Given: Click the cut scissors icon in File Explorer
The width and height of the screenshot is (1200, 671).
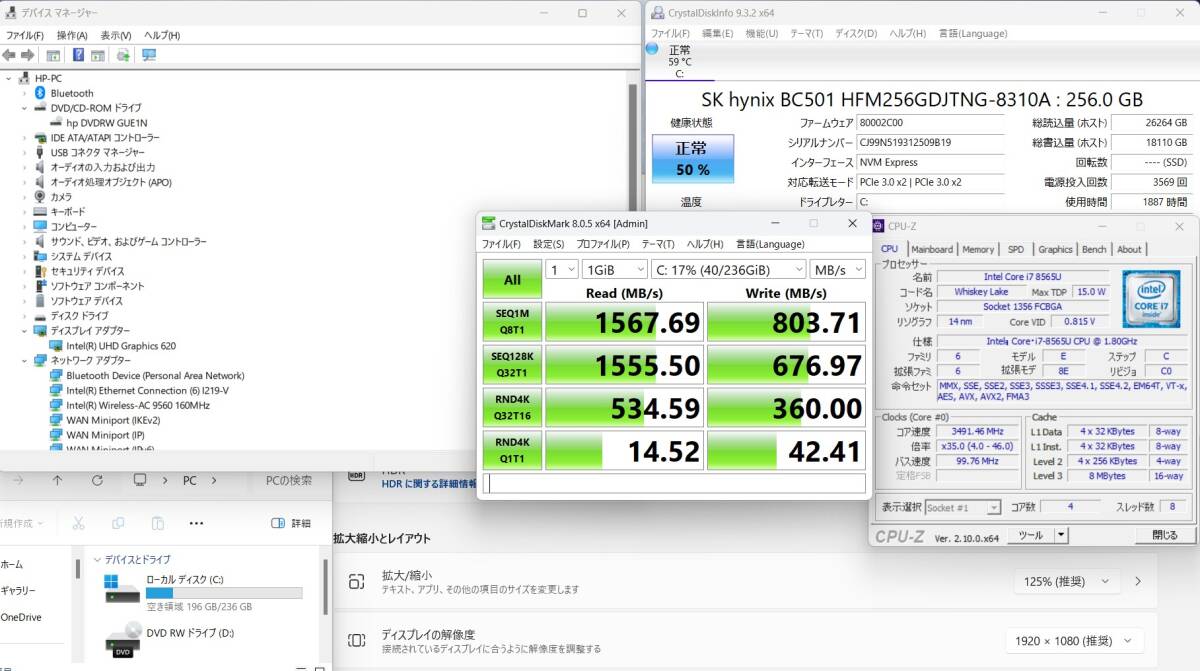Looking at the screenshot, I should [x=79, y=523].
